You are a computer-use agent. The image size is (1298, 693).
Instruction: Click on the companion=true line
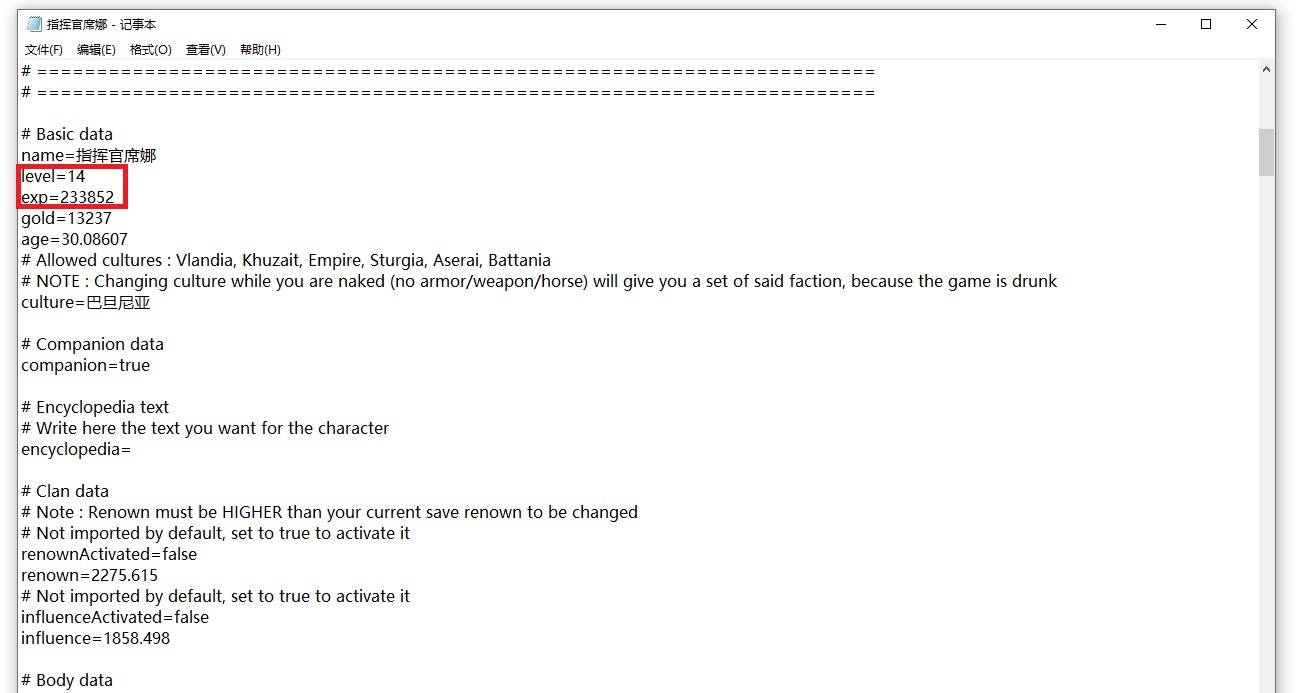click(85, 365)
